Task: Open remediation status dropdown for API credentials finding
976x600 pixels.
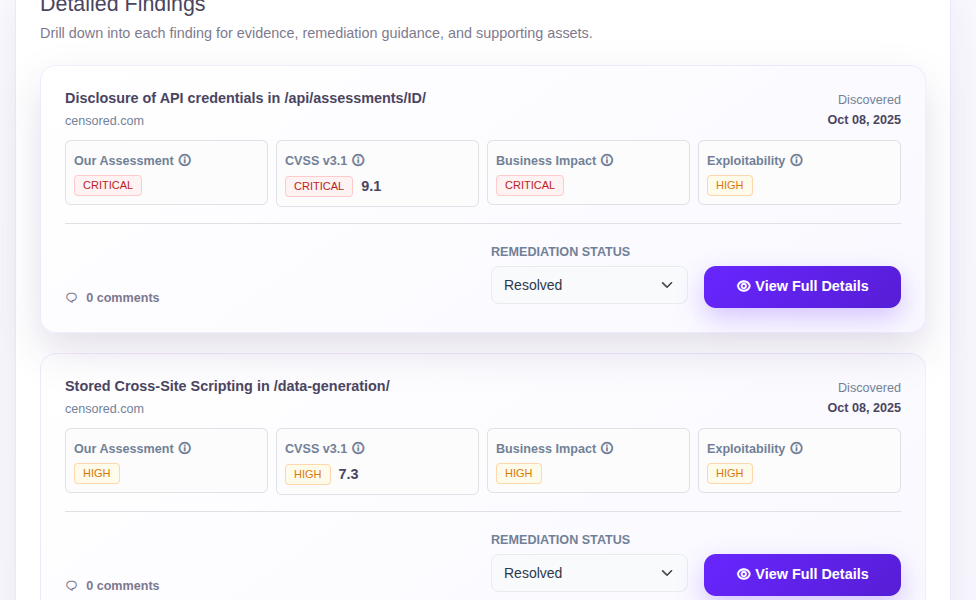Action: (x=589, y=285)
